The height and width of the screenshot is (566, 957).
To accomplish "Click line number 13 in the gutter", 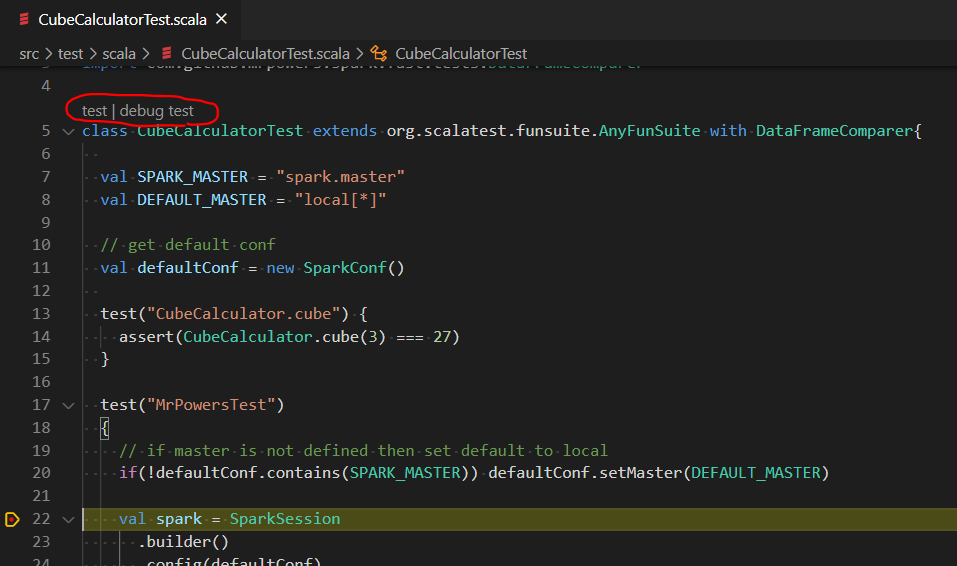I will [41, 314].
